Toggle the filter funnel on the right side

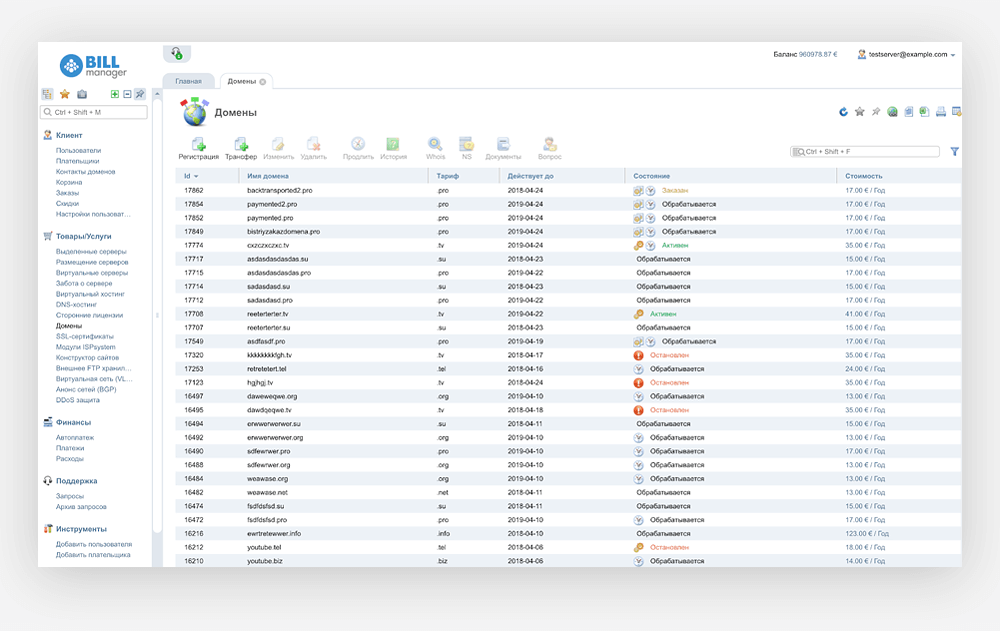[x=955, y=150]
